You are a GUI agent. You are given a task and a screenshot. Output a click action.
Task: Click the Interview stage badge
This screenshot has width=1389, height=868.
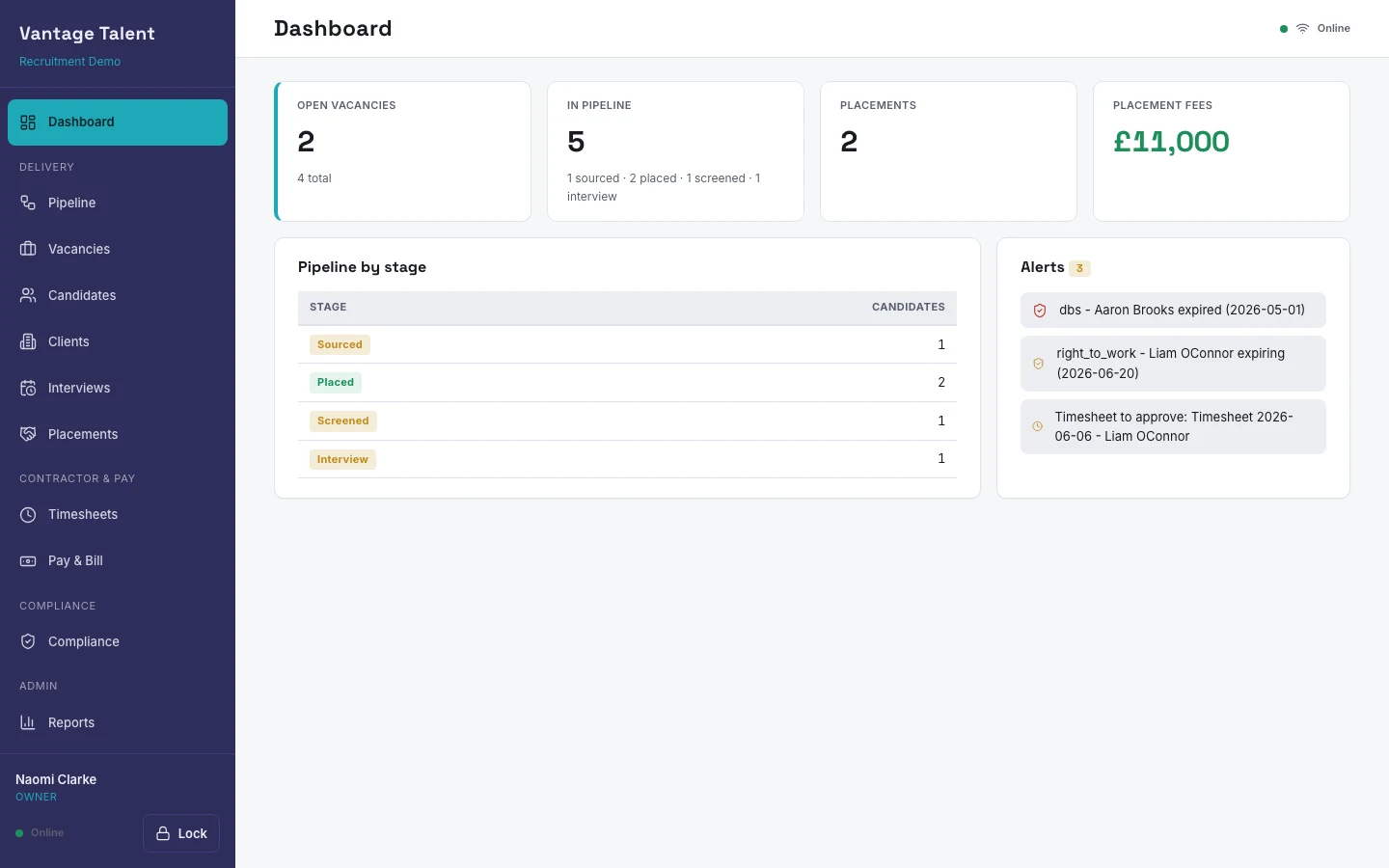click(342, 459)
